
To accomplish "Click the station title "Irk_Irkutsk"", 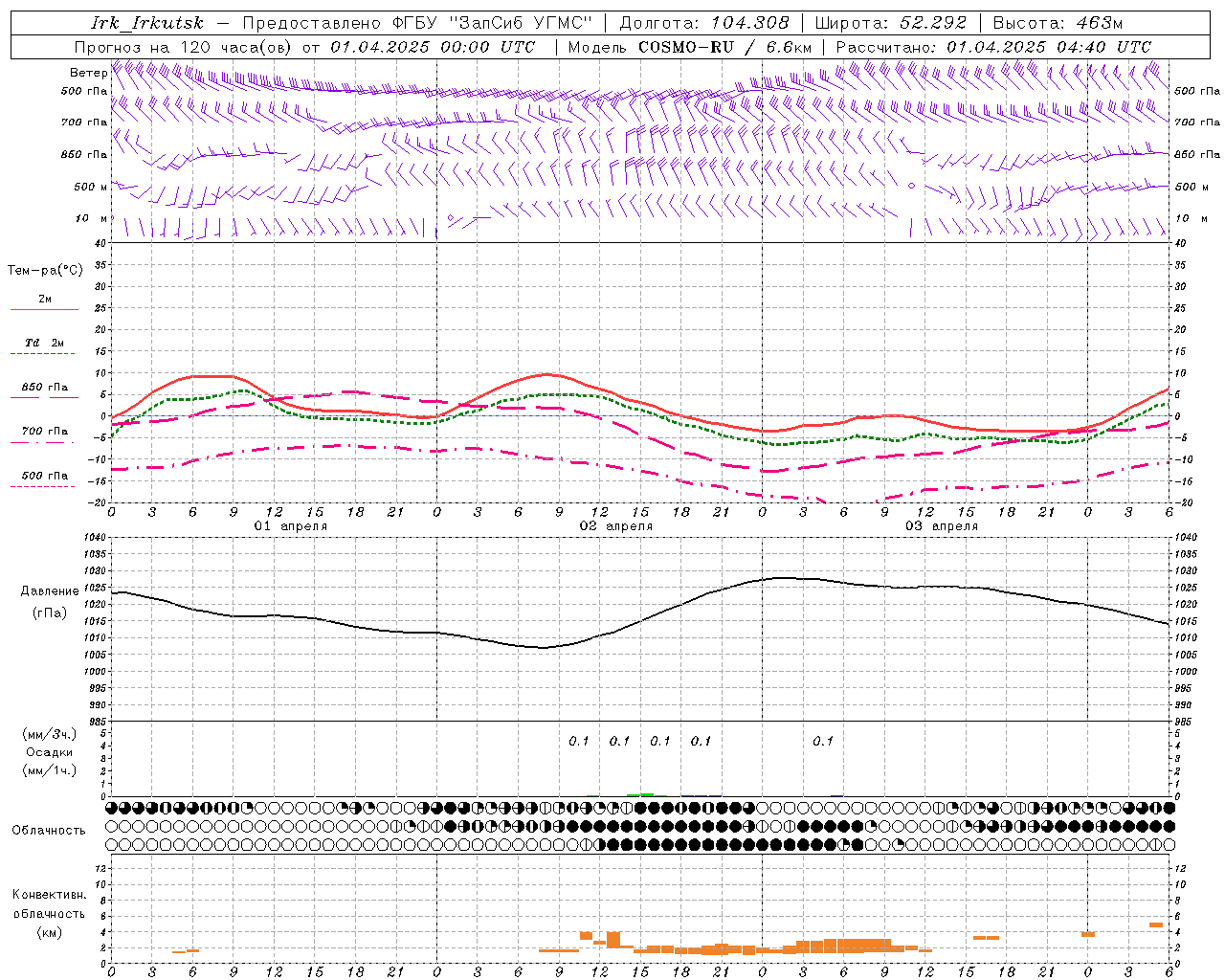I will (x=146, y=23).
